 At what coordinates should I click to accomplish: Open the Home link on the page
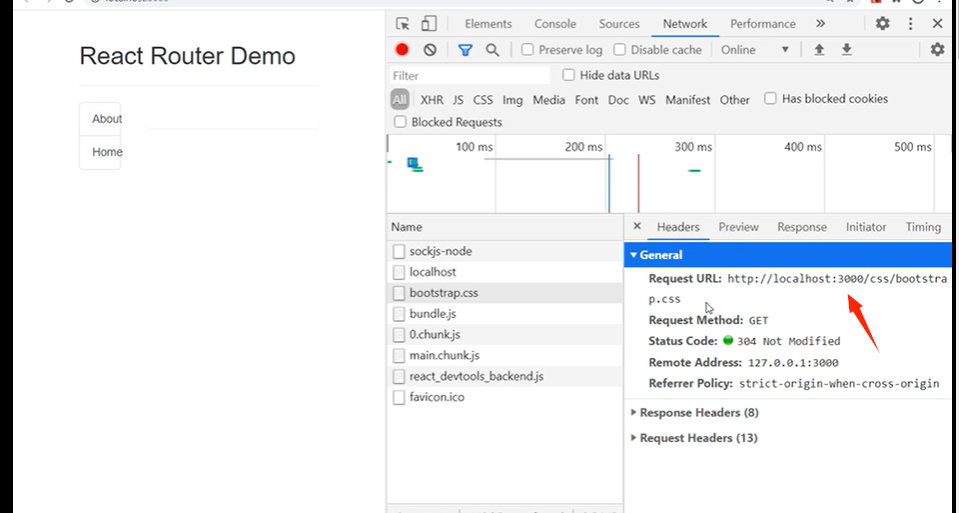(x=100, y=152)
